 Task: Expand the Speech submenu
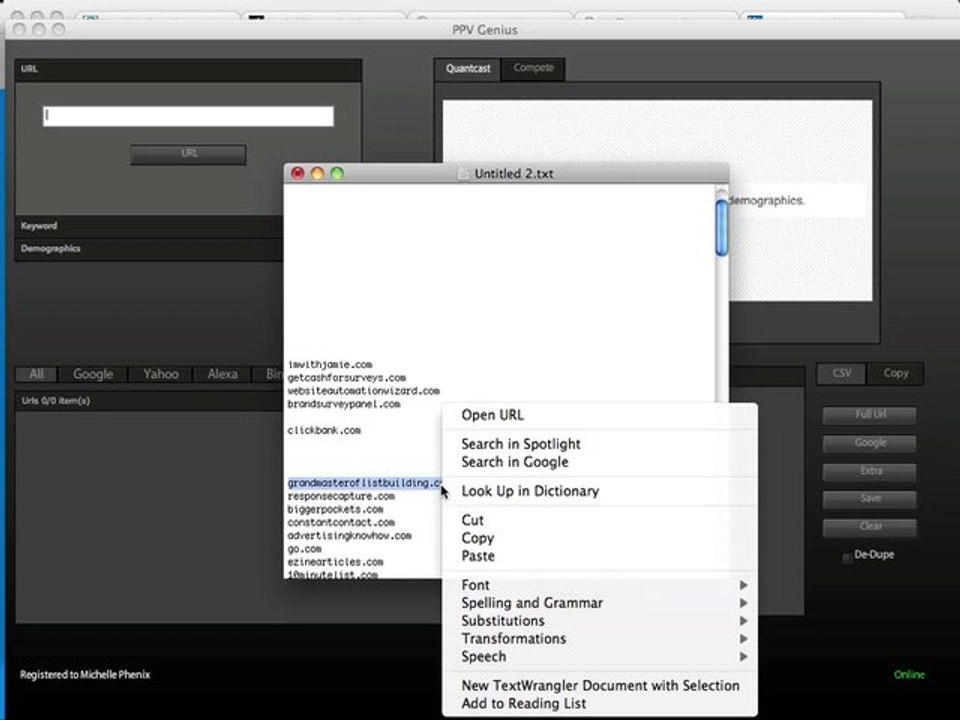[x=599, y=656]
